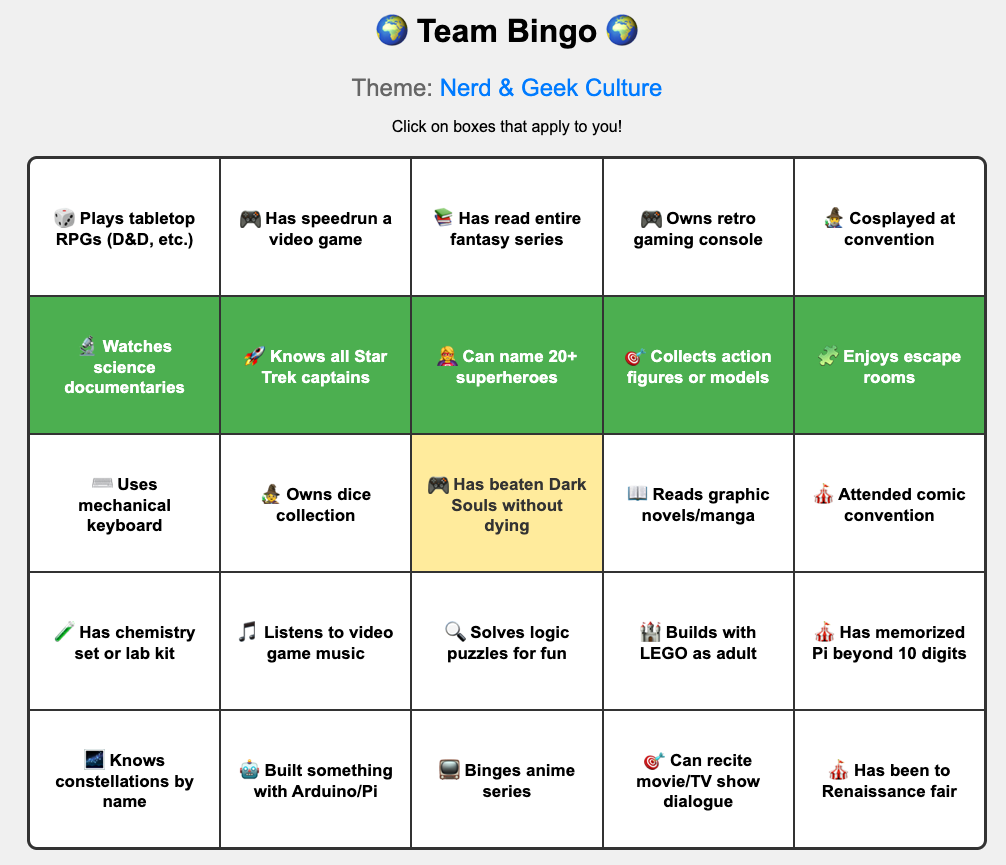Unmark the 'Can name 20+ superheroes' box
This screenshot has height=865, width=1006.
tap(507, 366)
